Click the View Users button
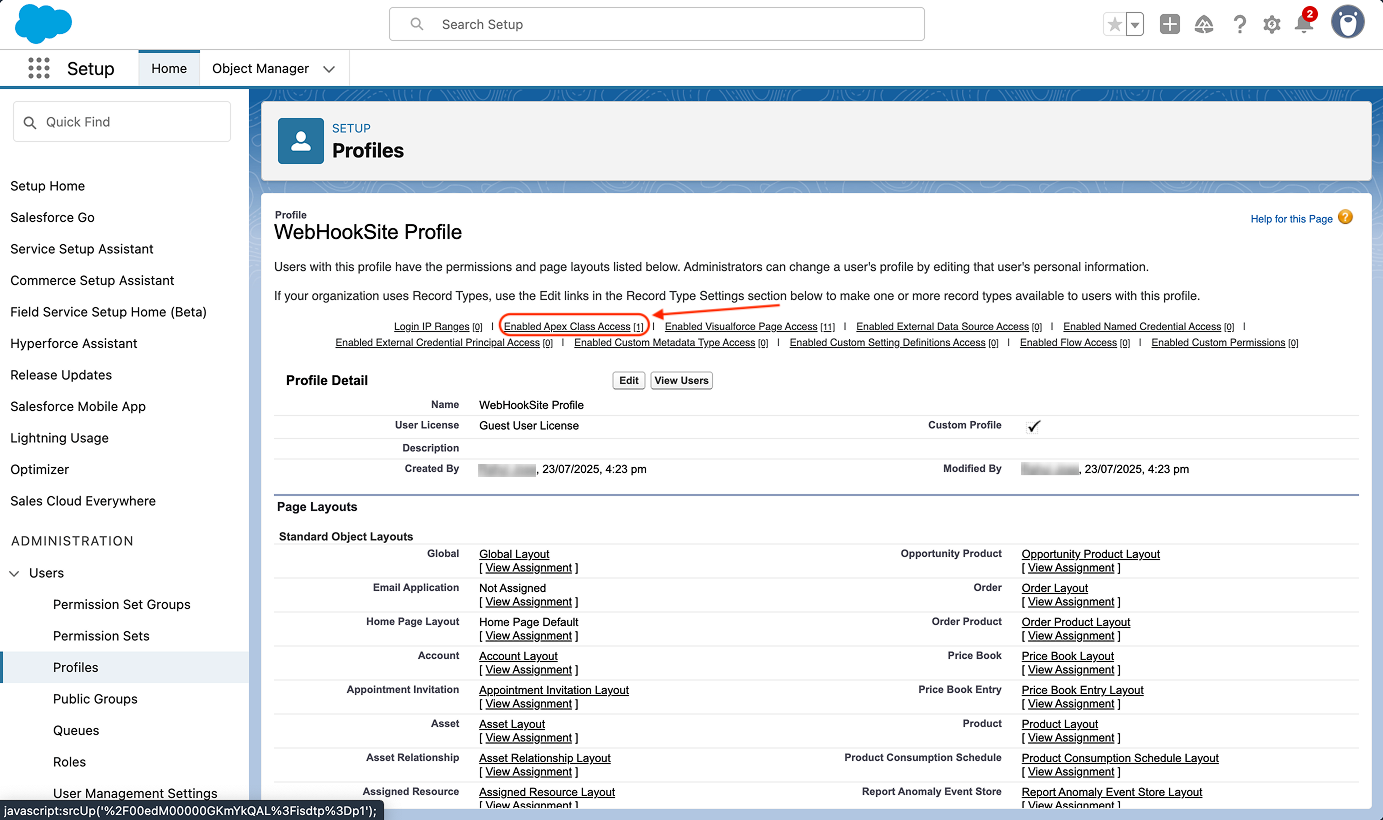This screenshot has height=820, width=1383. pos(681,380)
